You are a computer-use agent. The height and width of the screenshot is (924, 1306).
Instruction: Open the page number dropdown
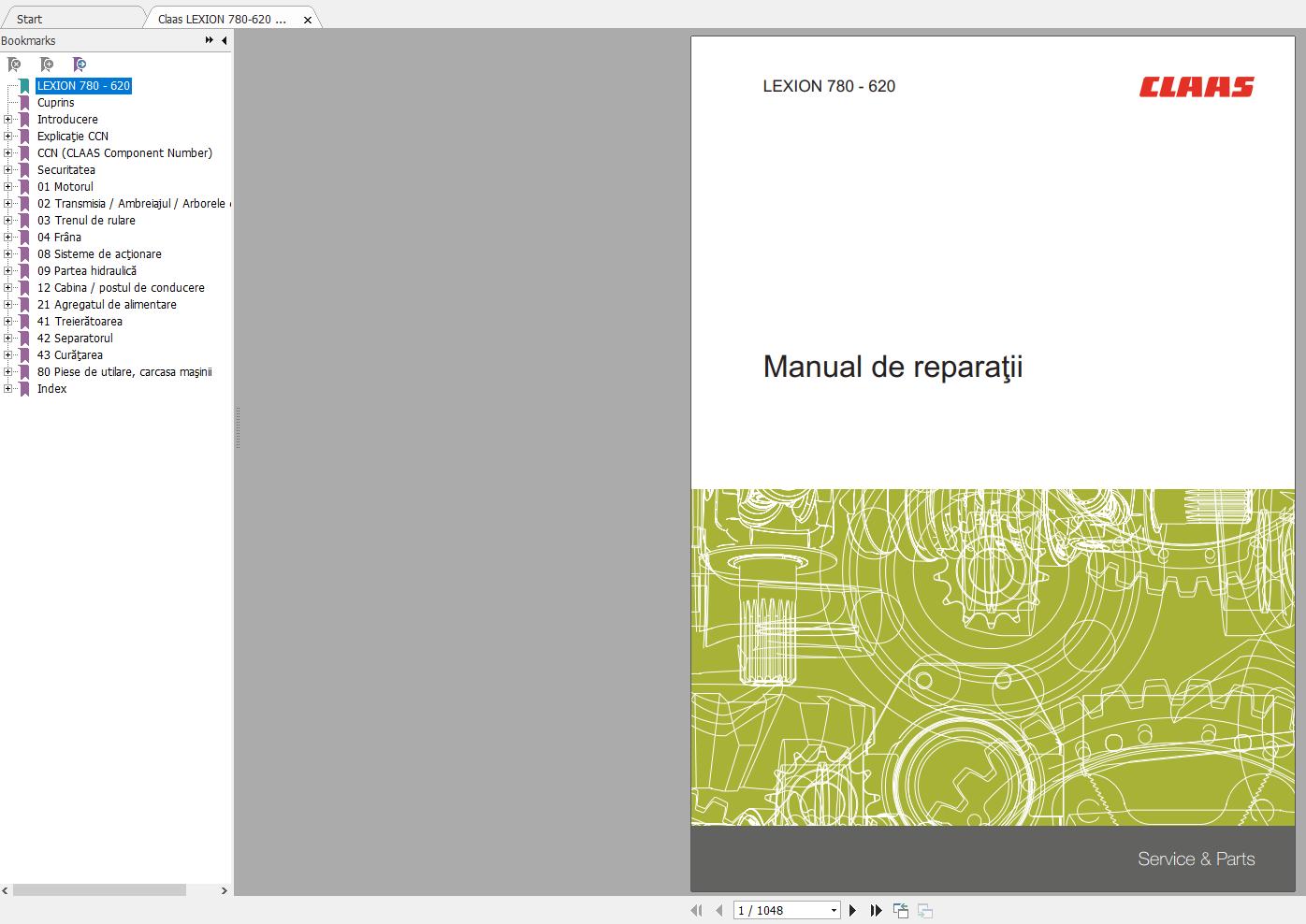click(833, 909)
